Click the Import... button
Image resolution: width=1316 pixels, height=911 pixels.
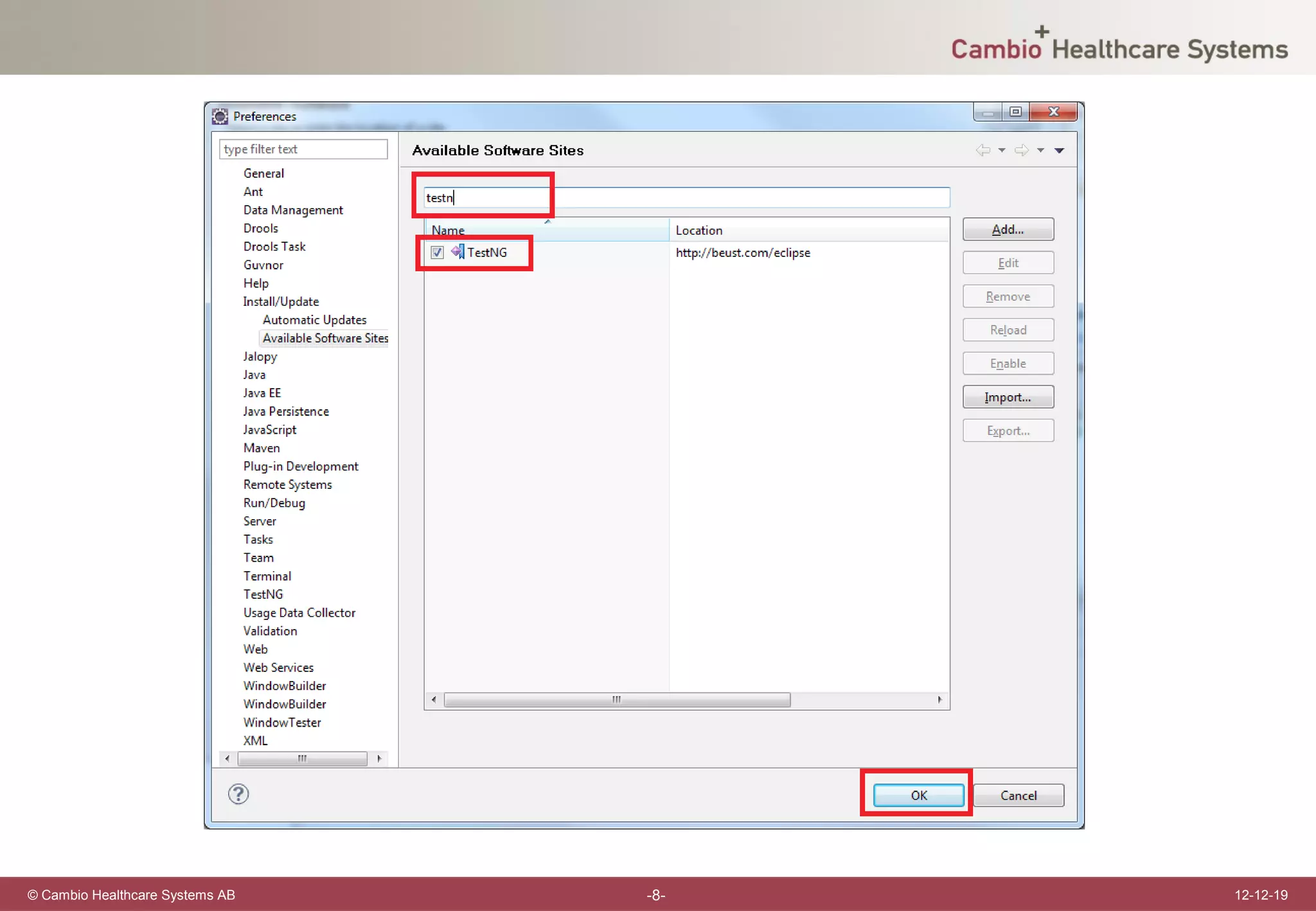tap(1008, 397)
